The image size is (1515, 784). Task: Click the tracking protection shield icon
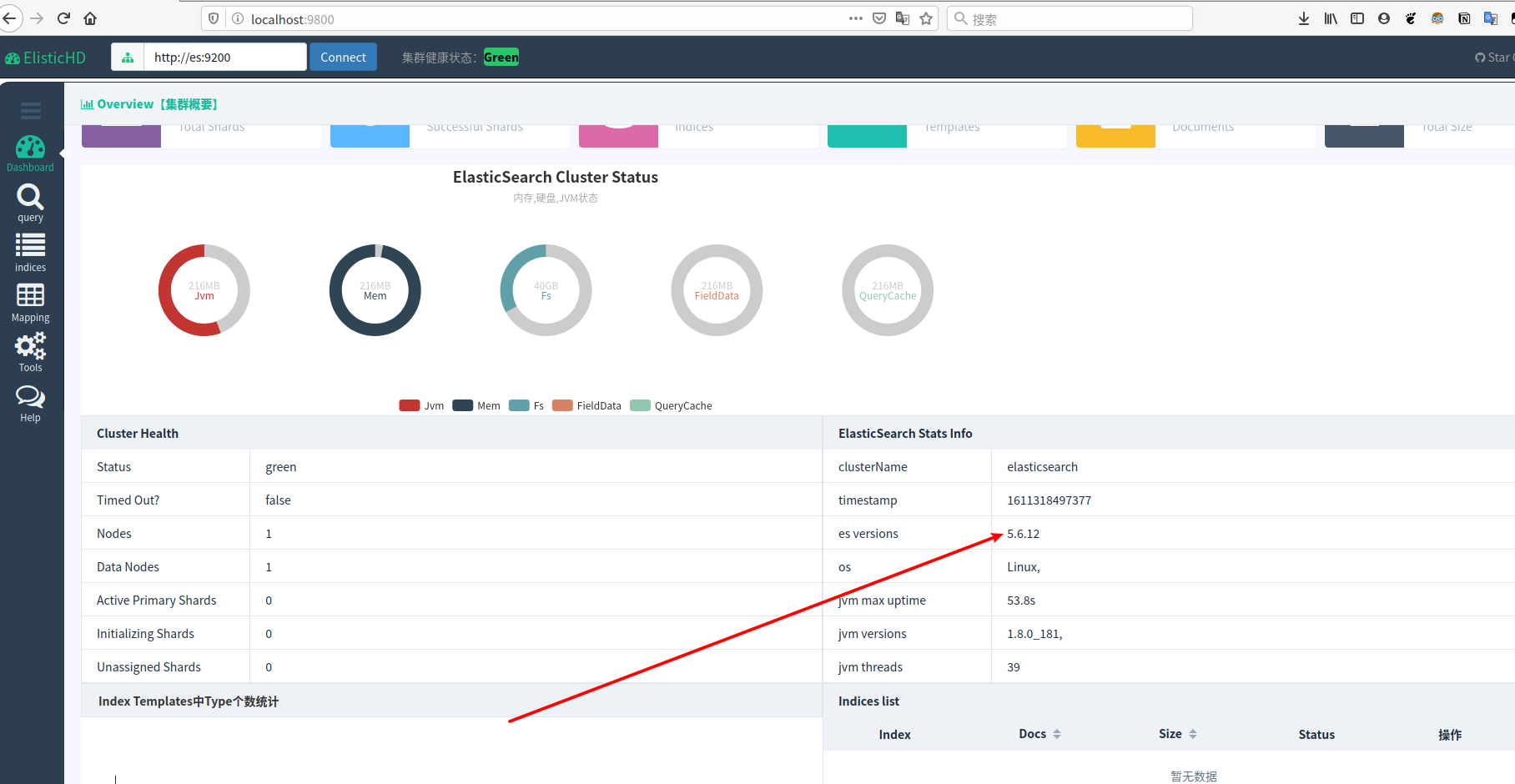(x=214, y=18)
